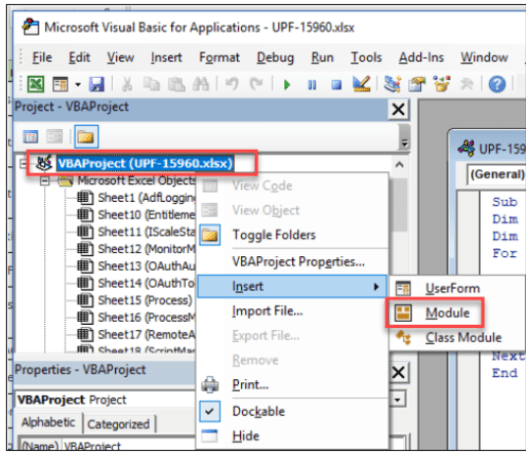Click the Find binoculars icon
Viewport: 526px width, 455px height.
tap(201, 84)
